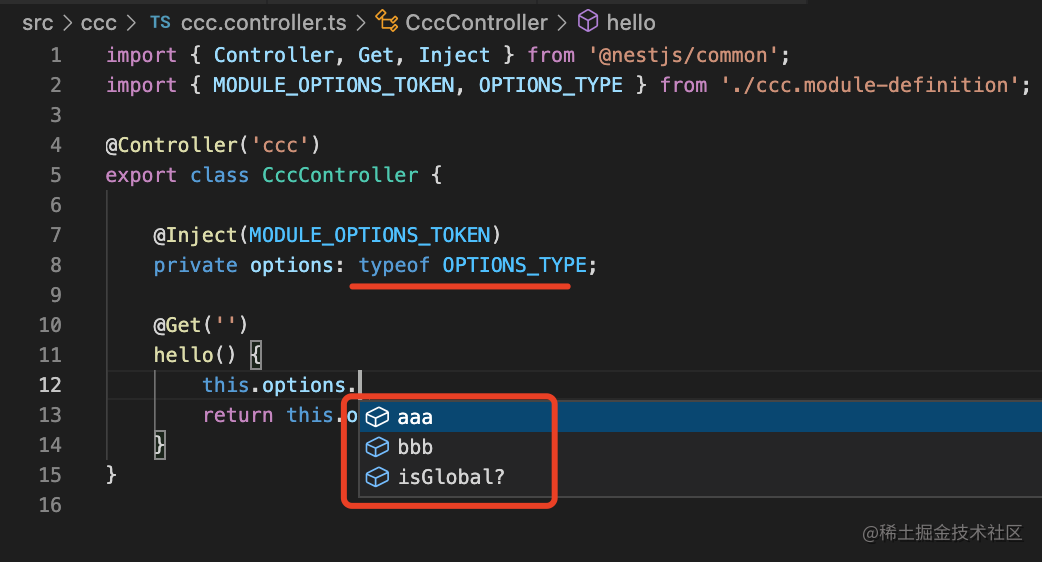1042x562 pixels.
Task: Expand the ccc folder breadcrumb
Action: (x=100, y=22)
